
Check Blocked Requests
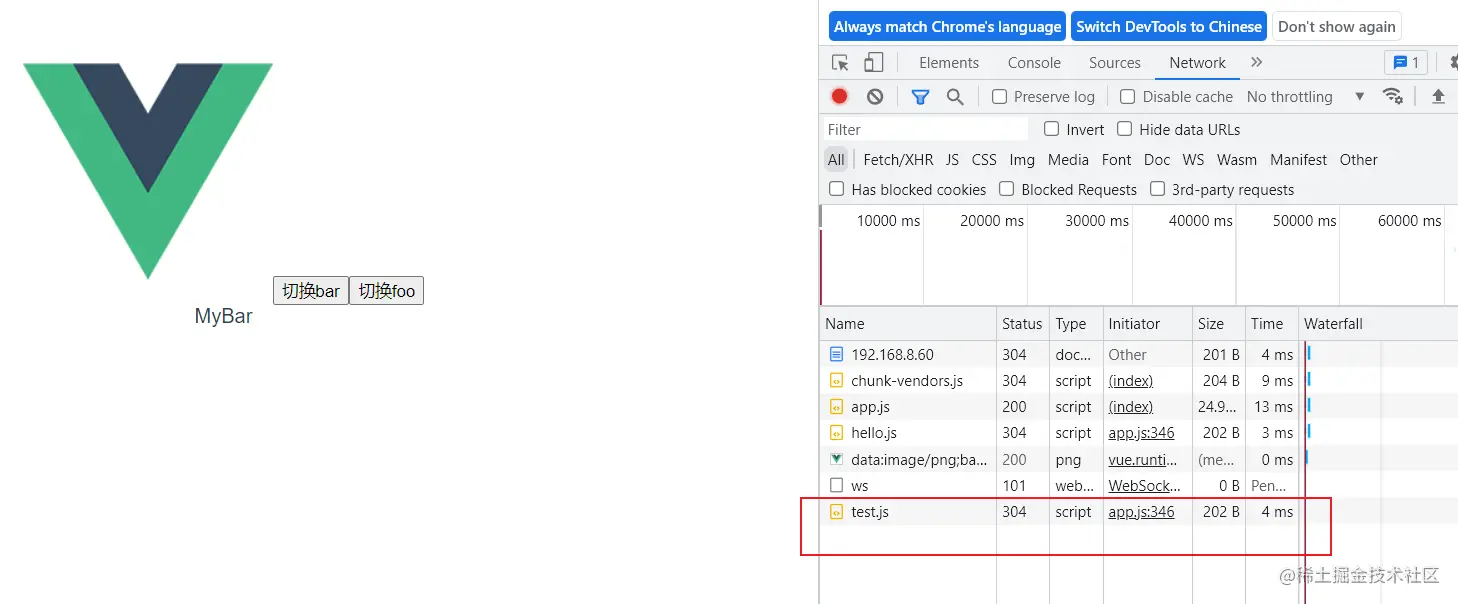(1006, 189)
